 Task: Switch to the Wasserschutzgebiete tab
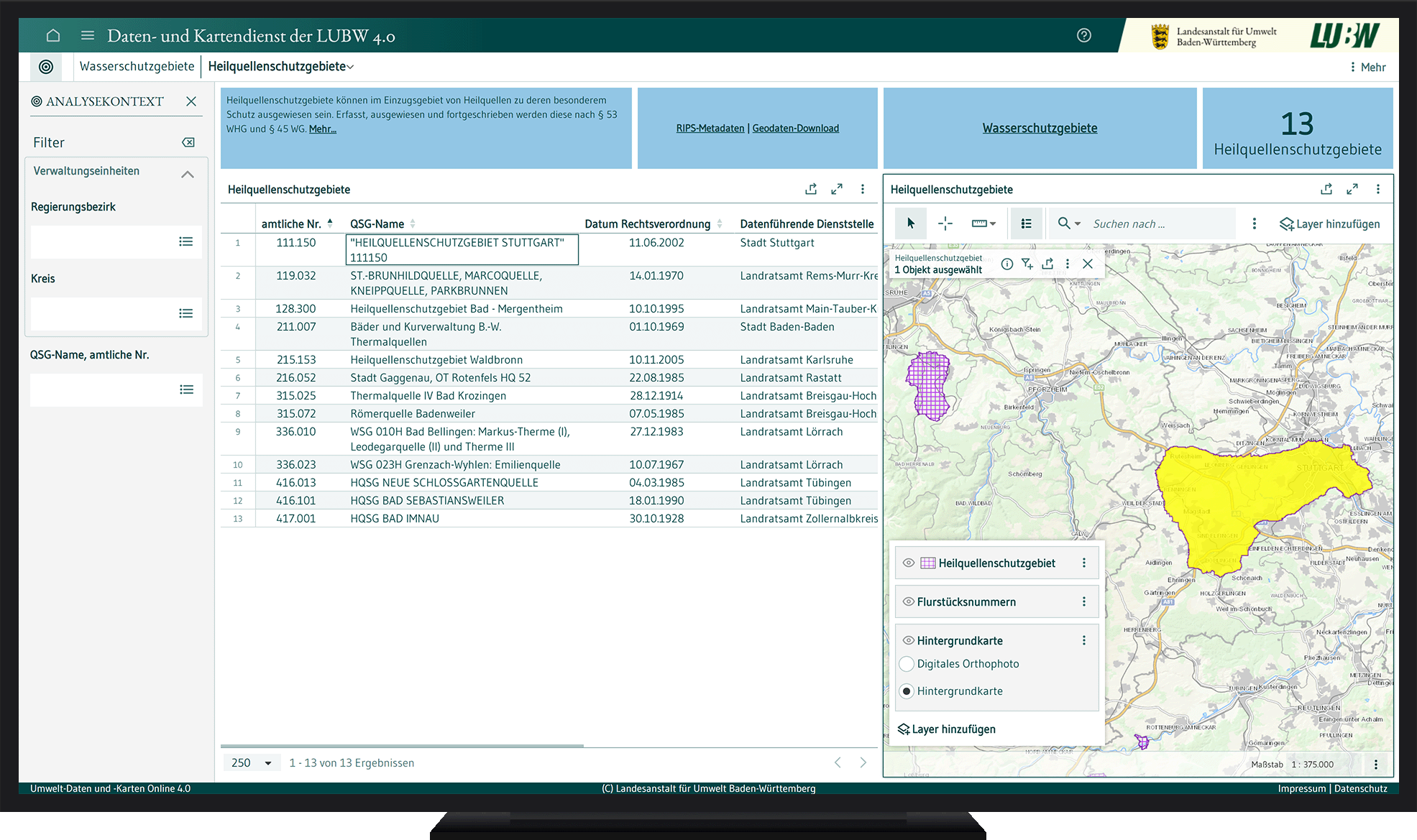coord(137,66)
